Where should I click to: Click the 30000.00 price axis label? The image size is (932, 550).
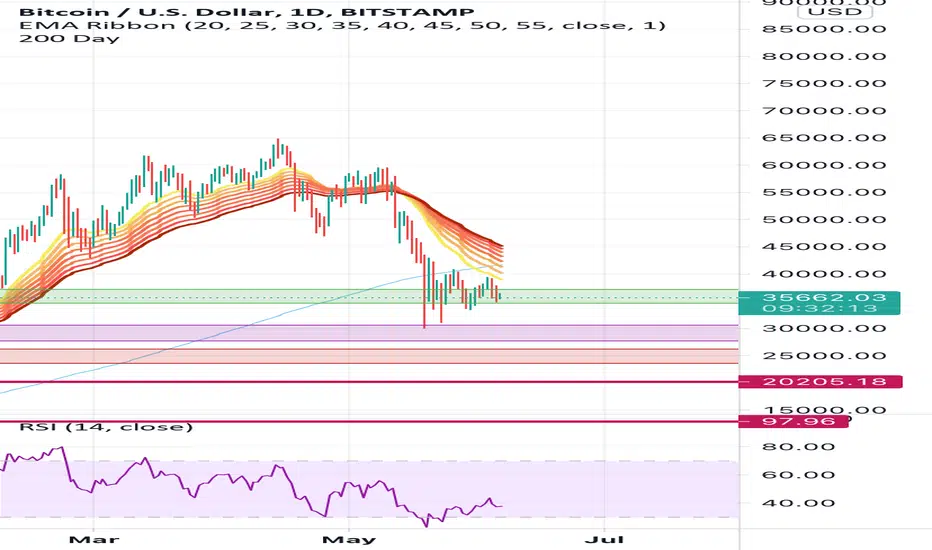pyautogui.click(x=824, y=328)
